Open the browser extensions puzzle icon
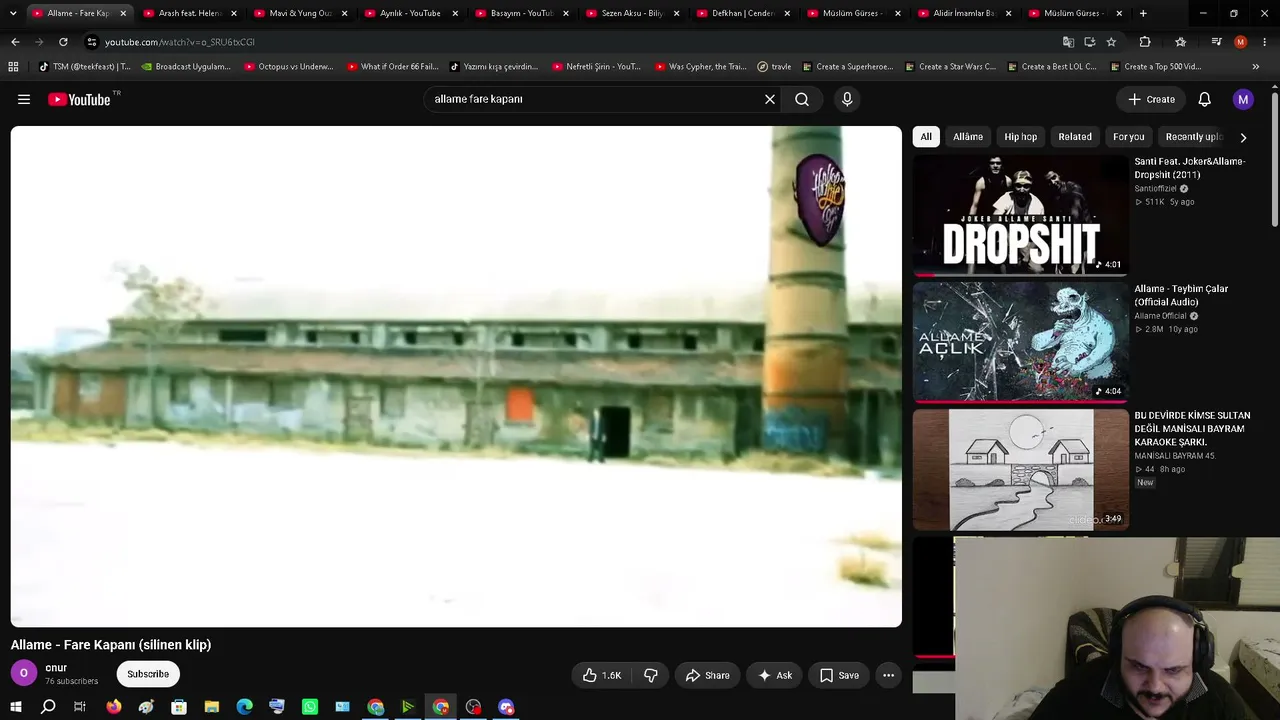The height and width of the screenshot is (720, 1280). point(1145,42)
